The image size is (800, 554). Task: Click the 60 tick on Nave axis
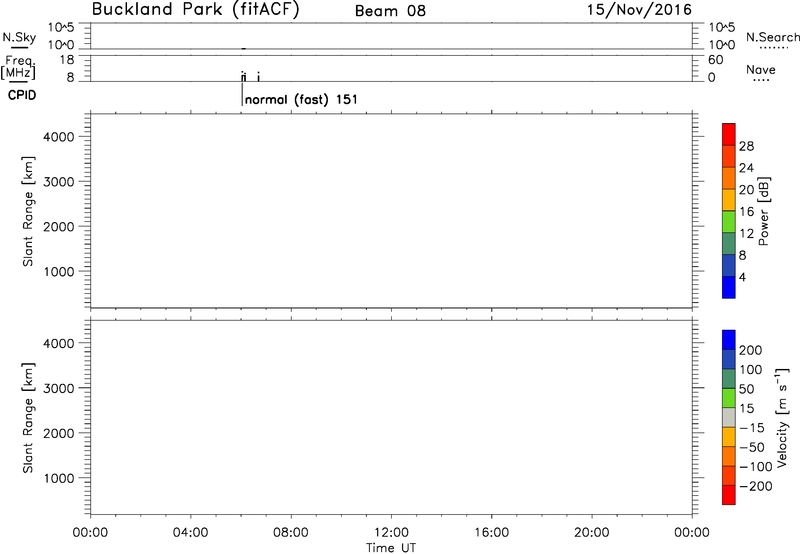tap(715, 60)
